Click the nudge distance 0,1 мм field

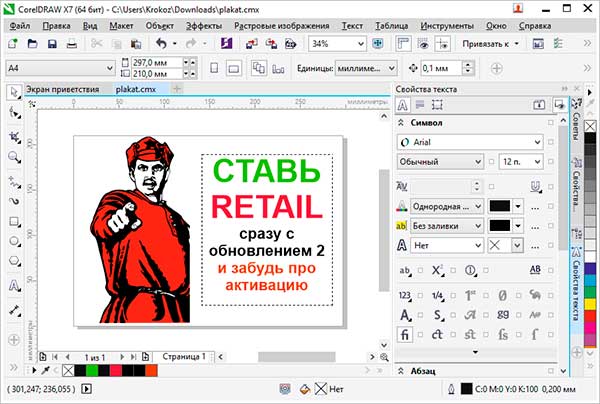(442, 68)
